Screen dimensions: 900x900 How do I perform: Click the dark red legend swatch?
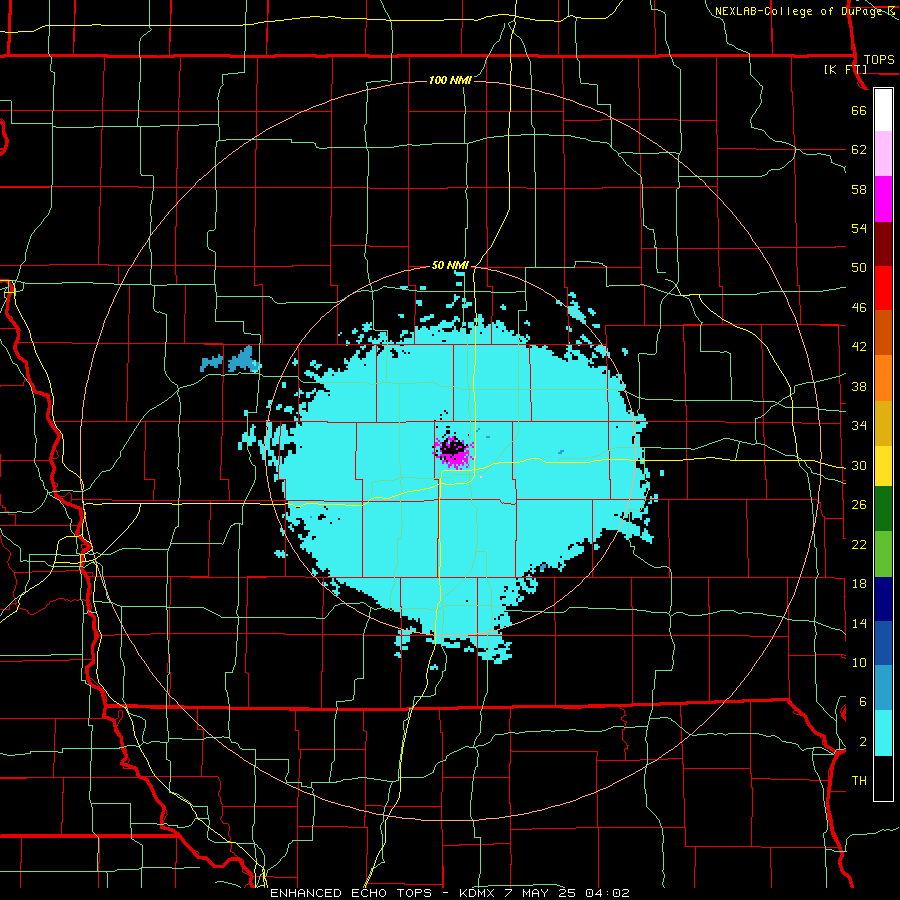pos(883,244)
